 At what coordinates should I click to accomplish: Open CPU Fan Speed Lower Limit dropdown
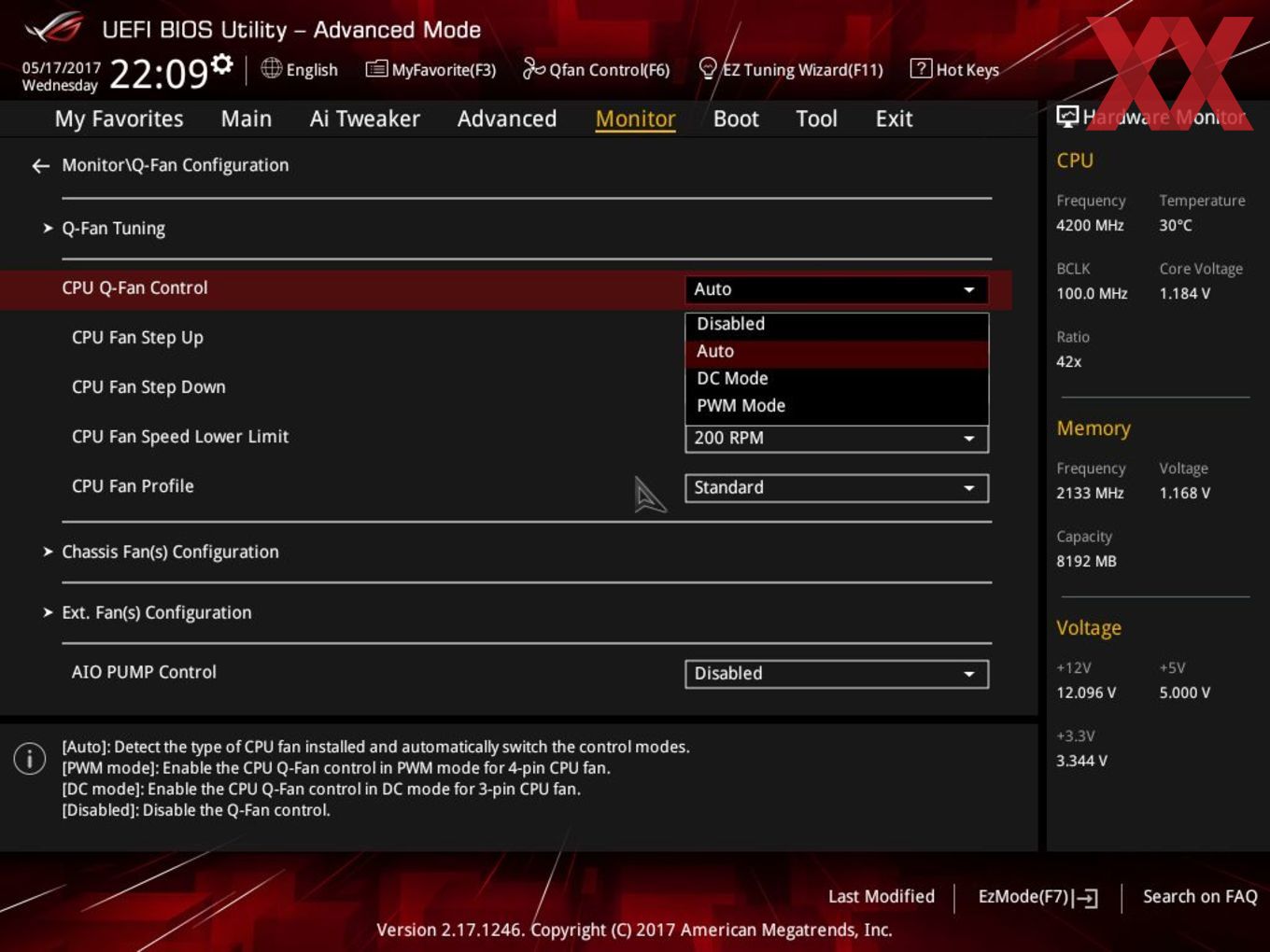837,438
